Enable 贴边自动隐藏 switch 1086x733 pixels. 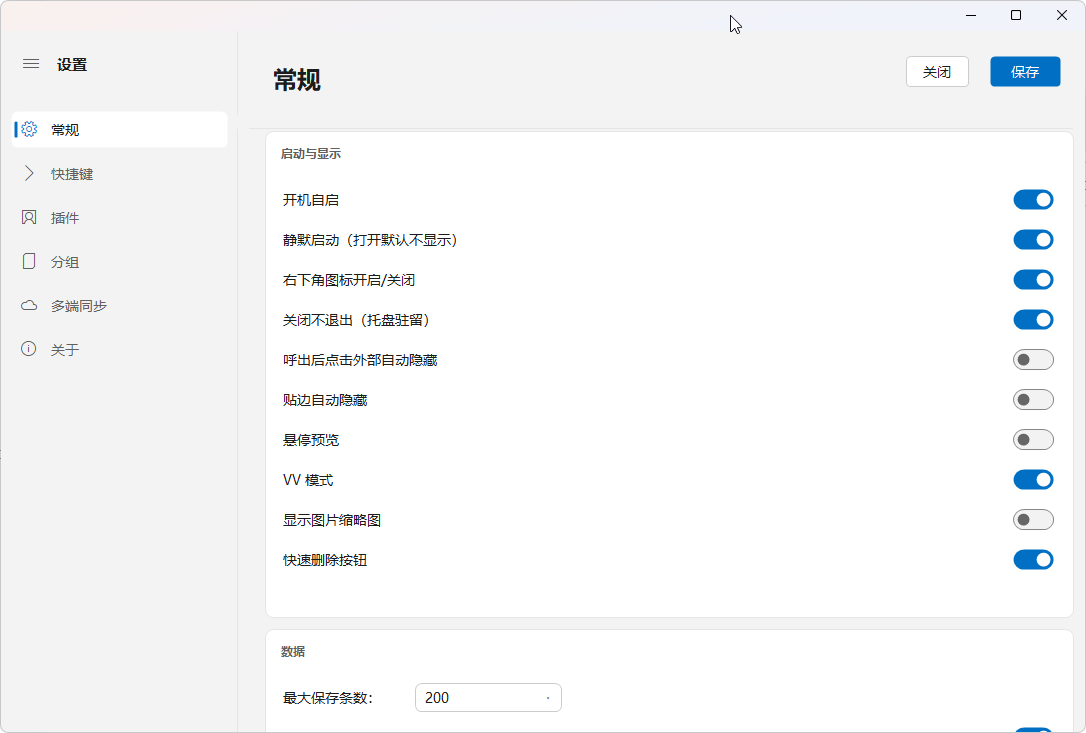tap(1033, 400)
